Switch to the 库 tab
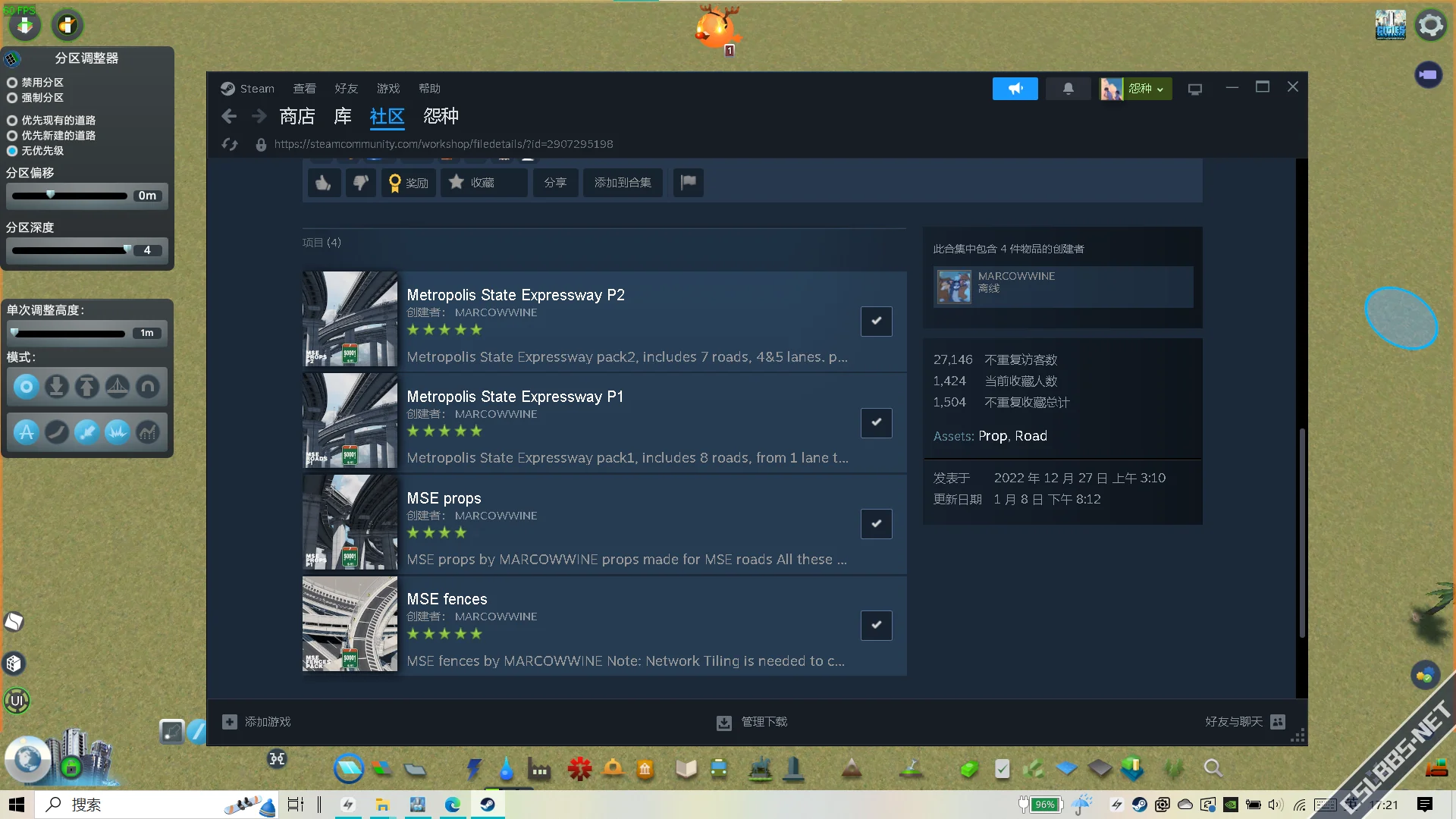 343,116
